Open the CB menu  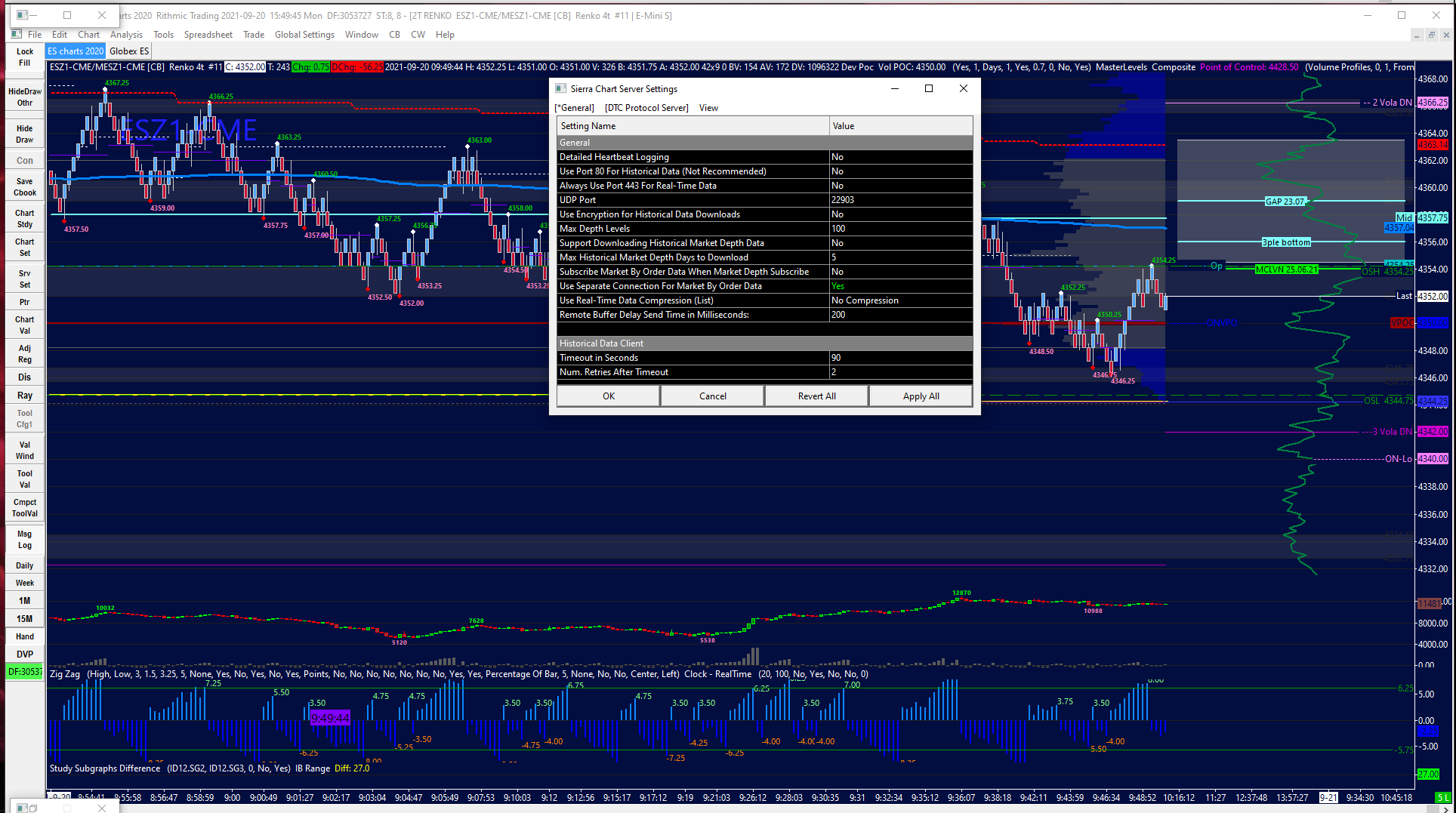pyautogui.click(x=394, y=35)
